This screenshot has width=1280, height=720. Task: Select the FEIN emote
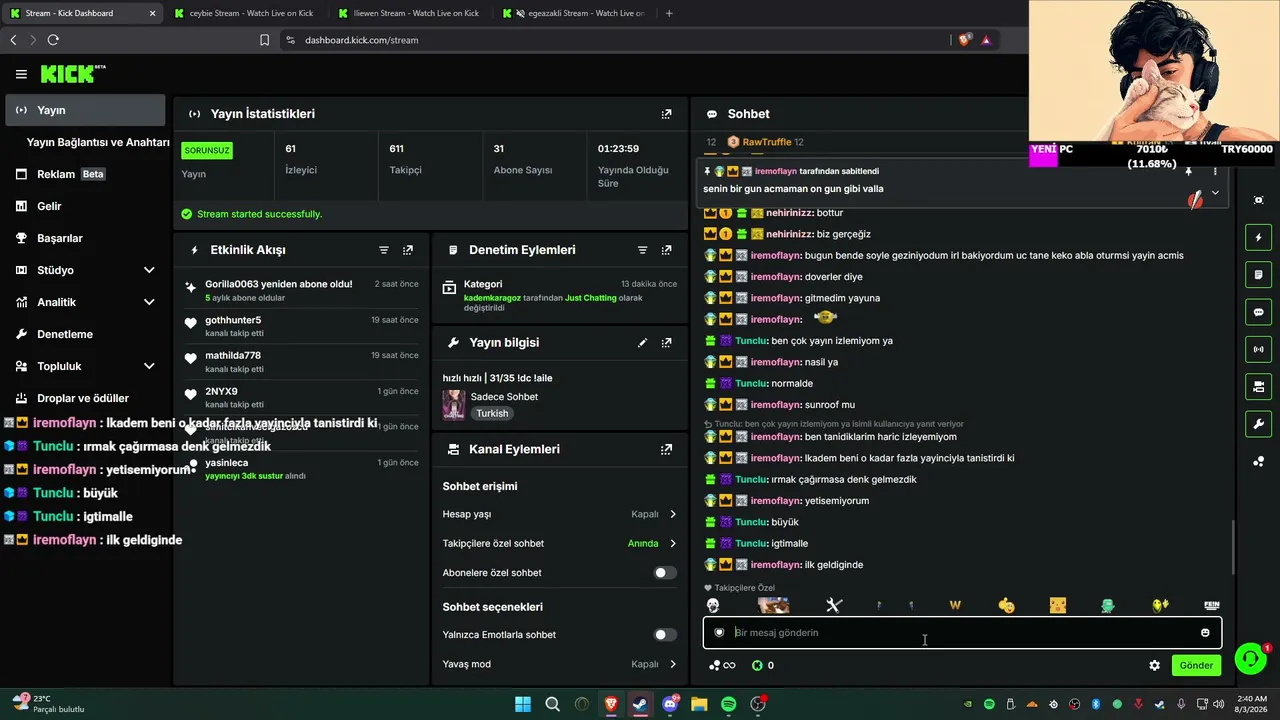(1212, 605)
